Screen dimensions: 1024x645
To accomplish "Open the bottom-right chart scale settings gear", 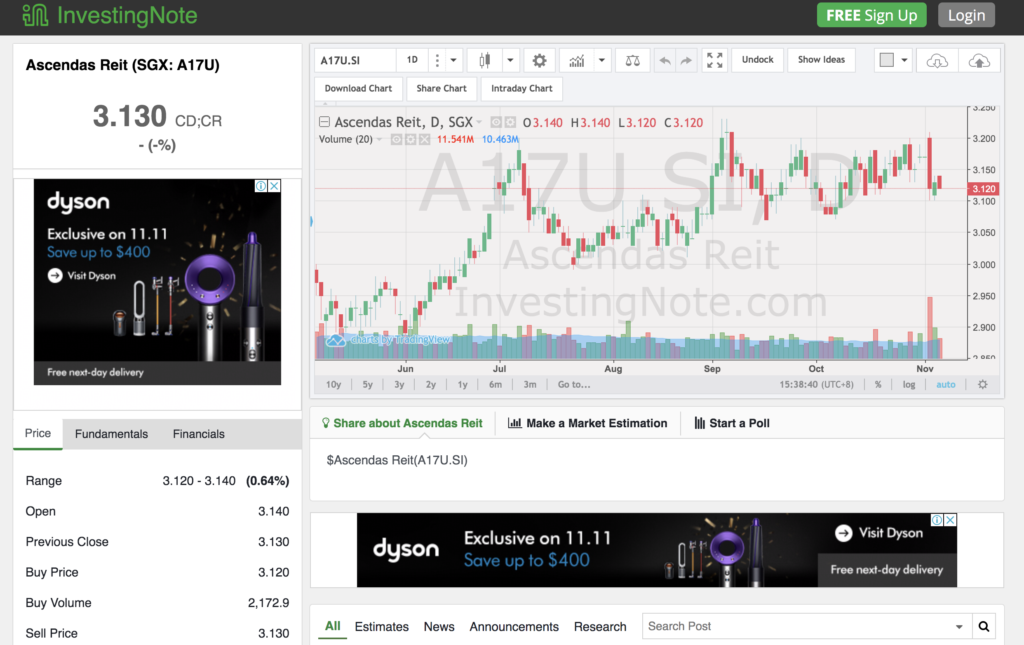I will (x=982, y=385).
